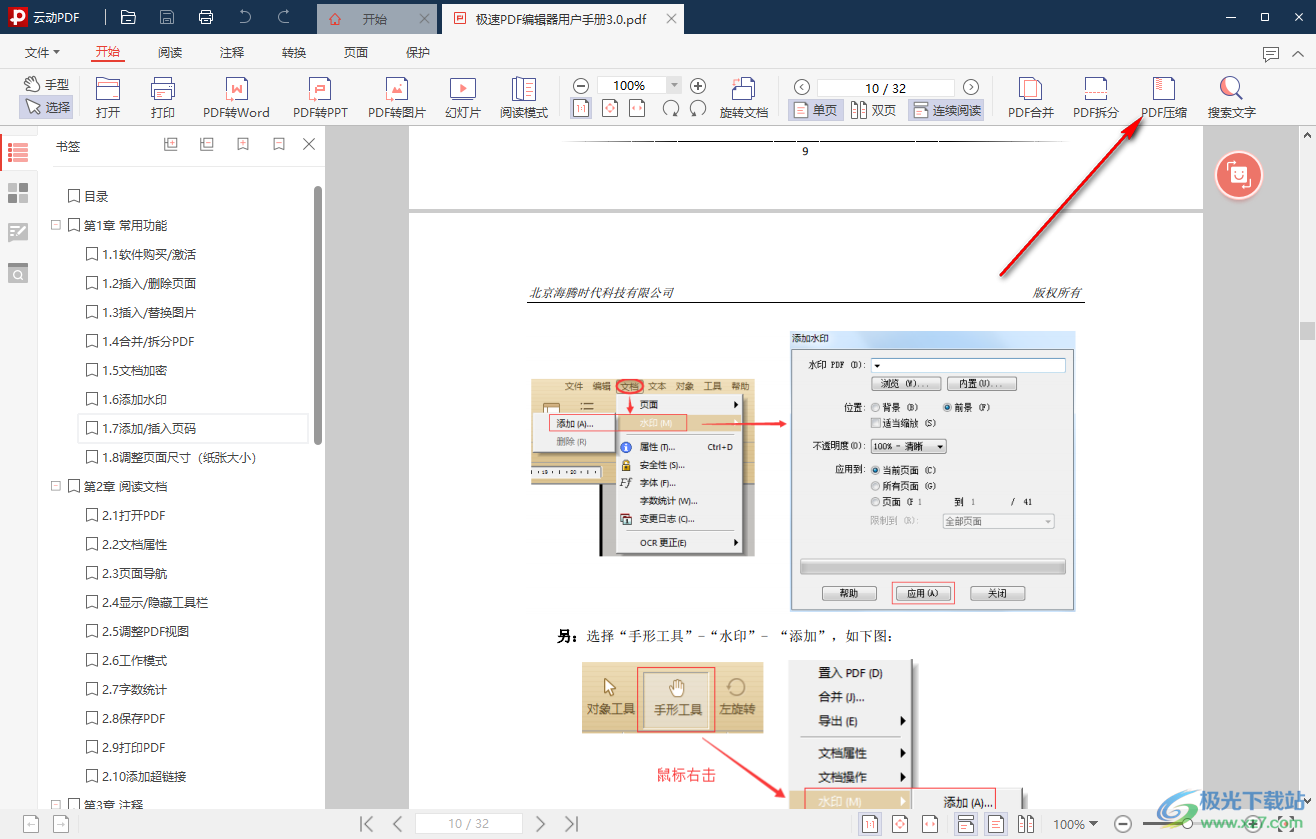Convert with PDF转图片
This screenshot has width=1316, height=839.
click(397, 98)
